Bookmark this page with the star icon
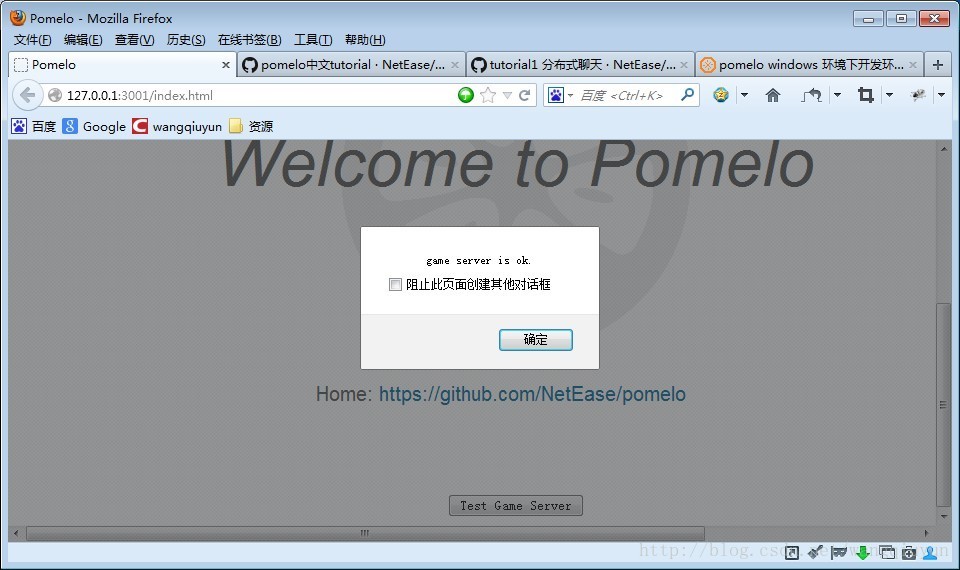 (488, 95)
